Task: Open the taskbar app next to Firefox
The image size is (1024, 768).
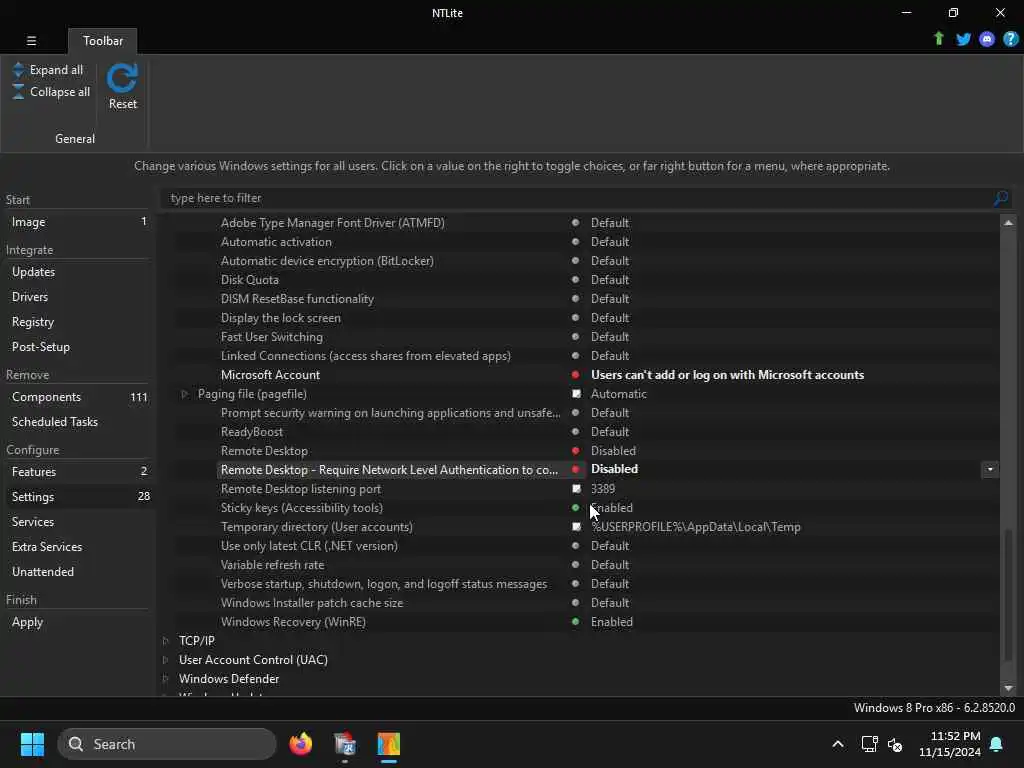Action: (x=344, y=744)
